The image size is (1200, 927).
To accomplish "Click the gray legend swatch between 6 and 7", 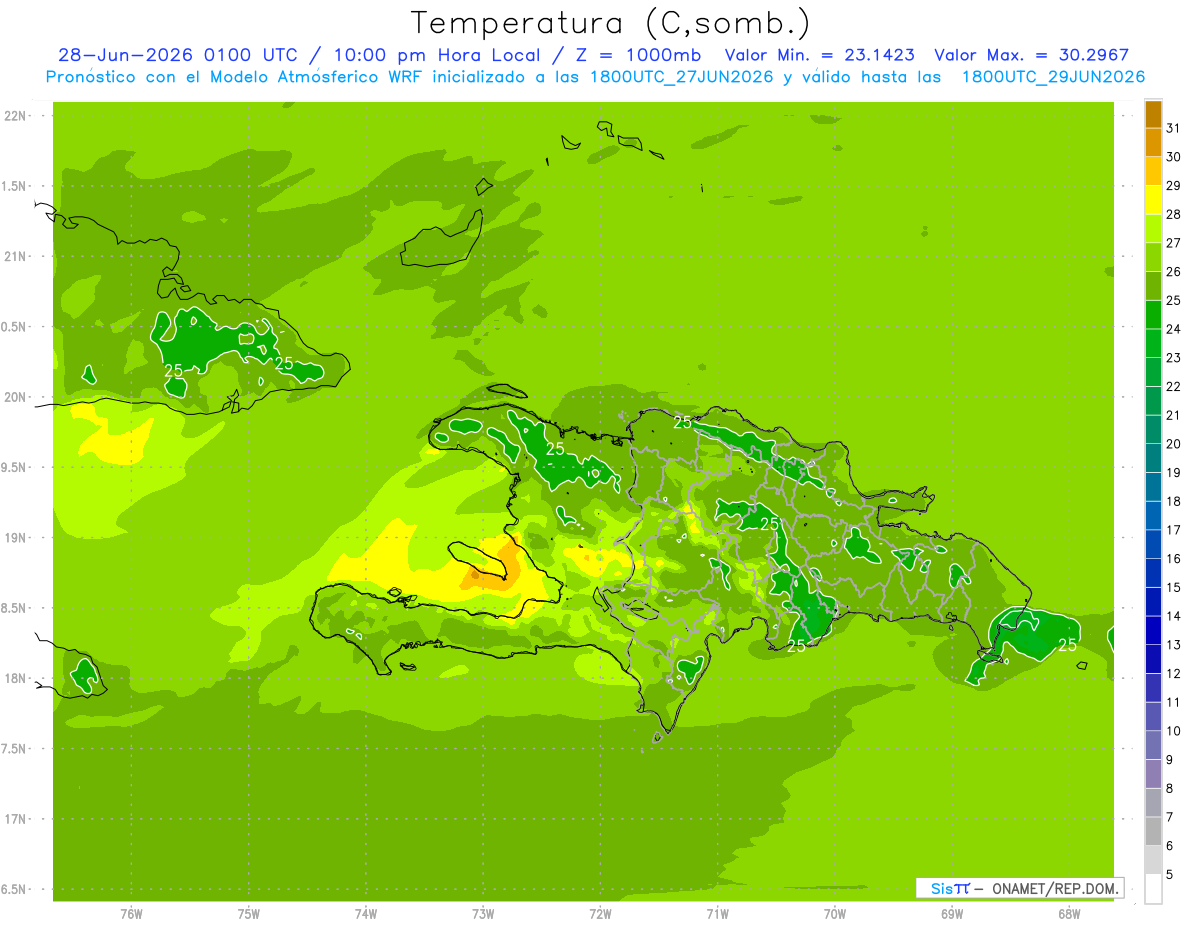I will [1153, 831].
